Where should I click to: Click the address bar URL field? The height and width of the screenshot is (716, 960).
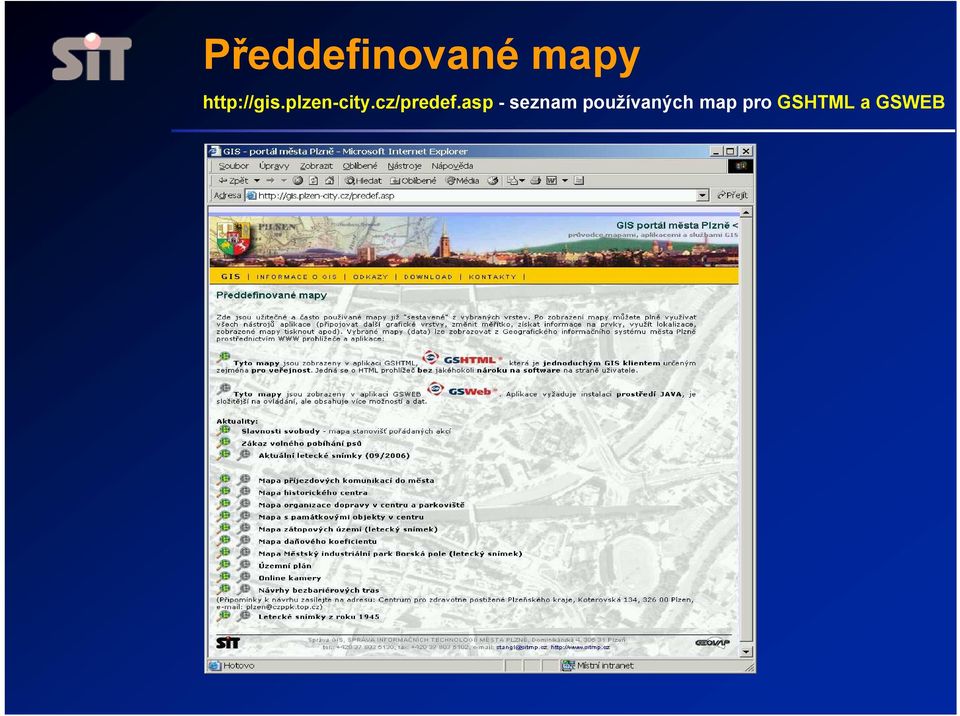pos(471,195)
